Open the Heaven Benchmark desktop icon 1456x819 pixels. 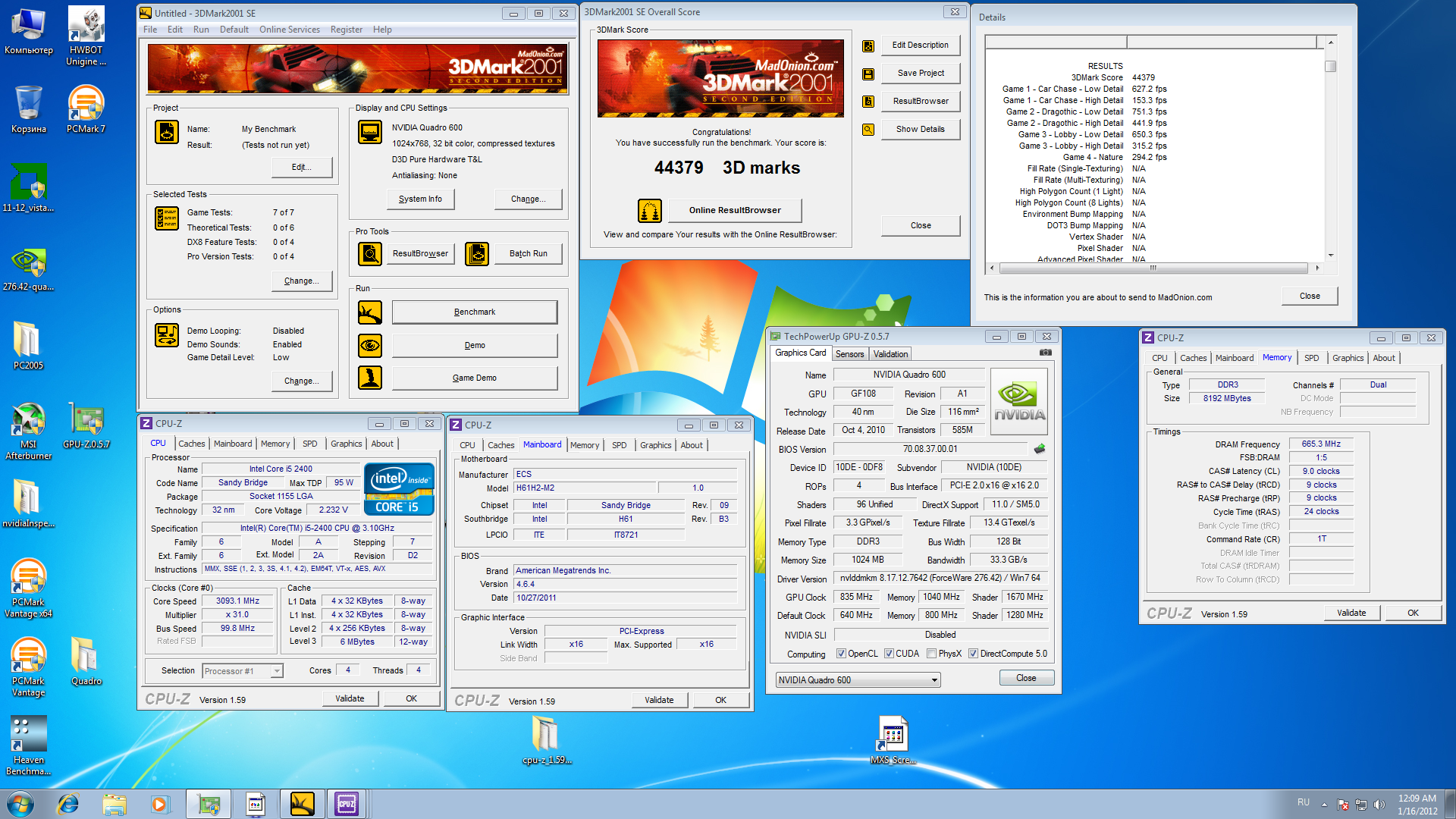(28, 746)
